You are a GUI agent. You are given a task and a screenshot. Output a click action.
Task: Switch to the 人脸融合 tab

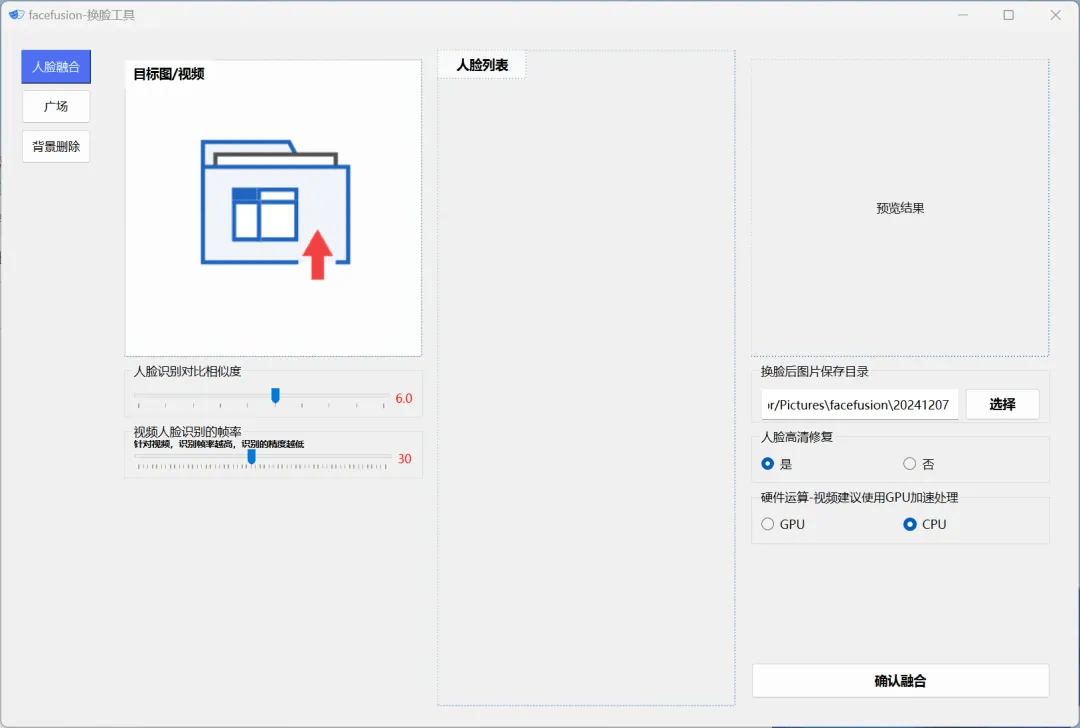click(55, 66)
